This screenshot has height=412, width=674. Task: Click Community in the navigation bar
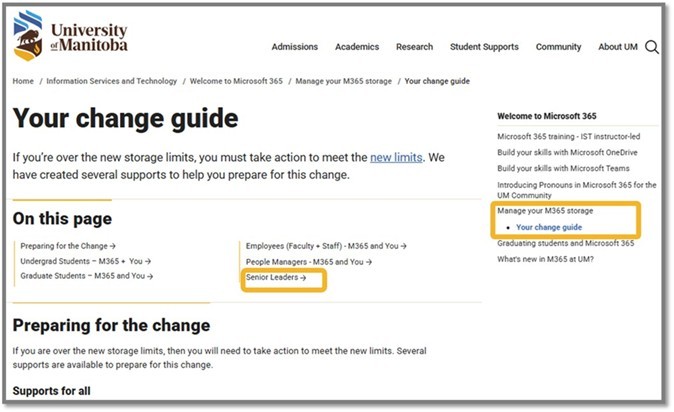pyautogui.click(x=558, y=47)
